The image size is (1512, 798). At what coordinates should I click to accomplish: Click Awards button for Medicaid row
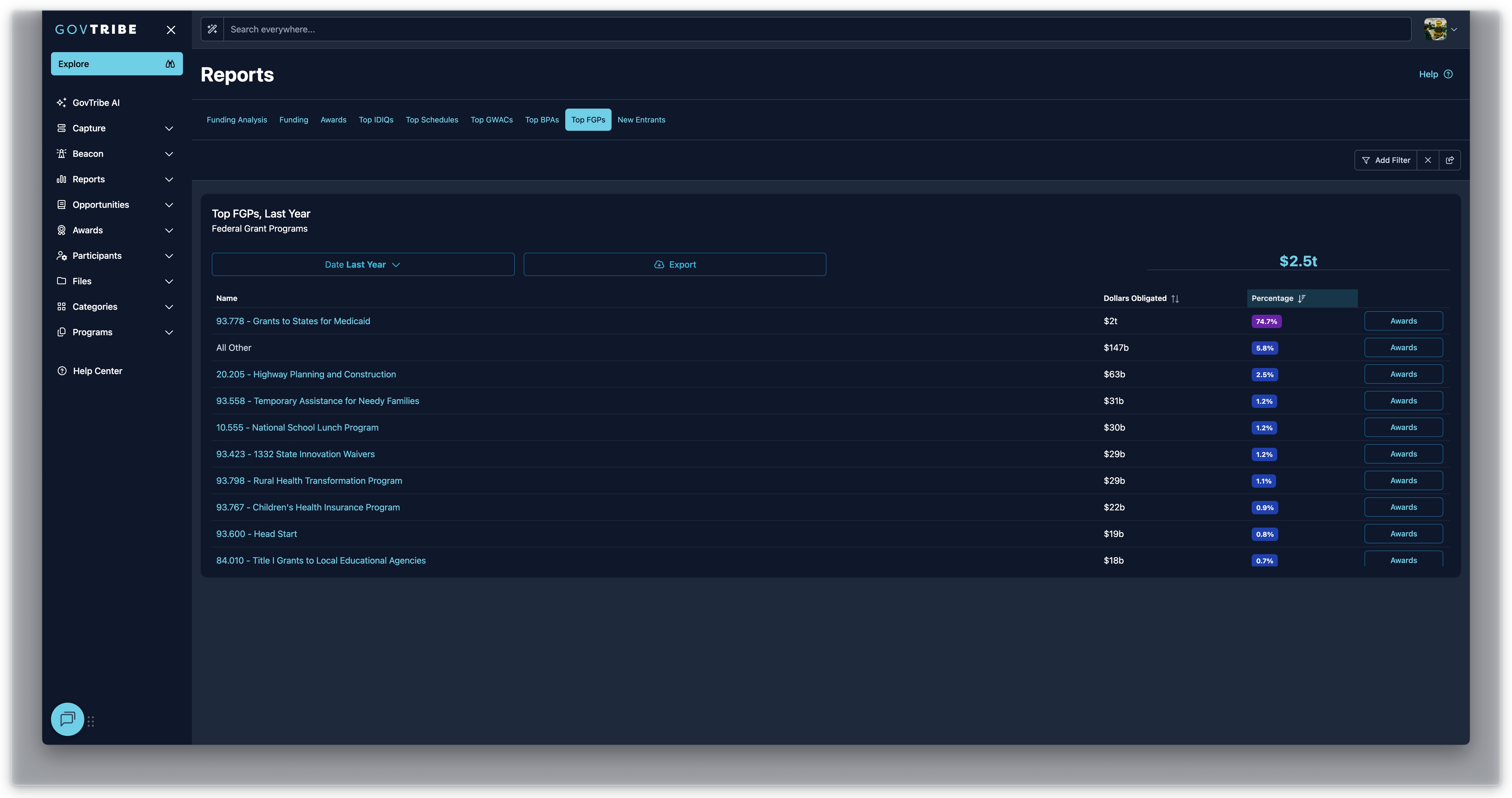coord(1403,321)
